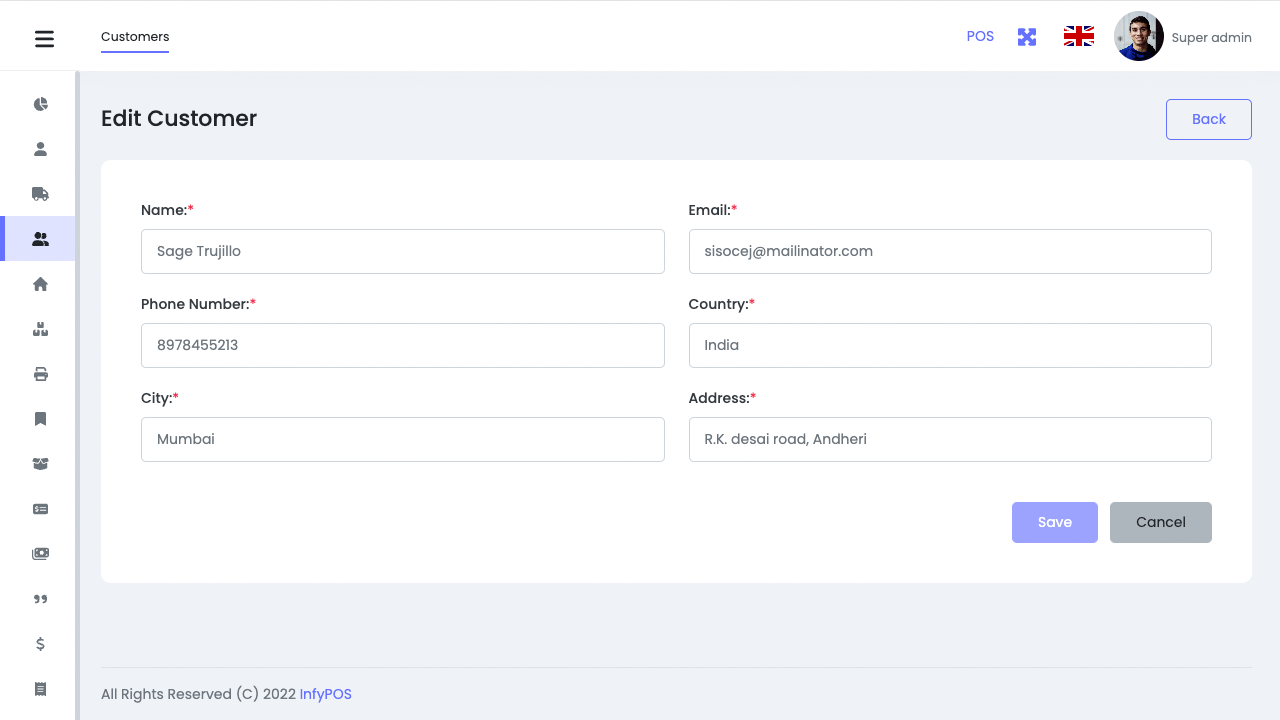Open the language dropdown with UK flag
This screenshot has height=720, width=1280.
click(1078, 37)
